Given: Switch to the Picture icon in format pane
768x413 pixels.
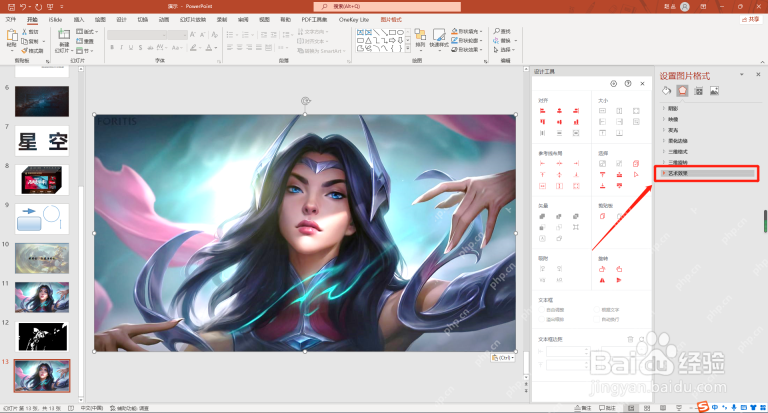Looking at the screenshot, I should [715, 91].
